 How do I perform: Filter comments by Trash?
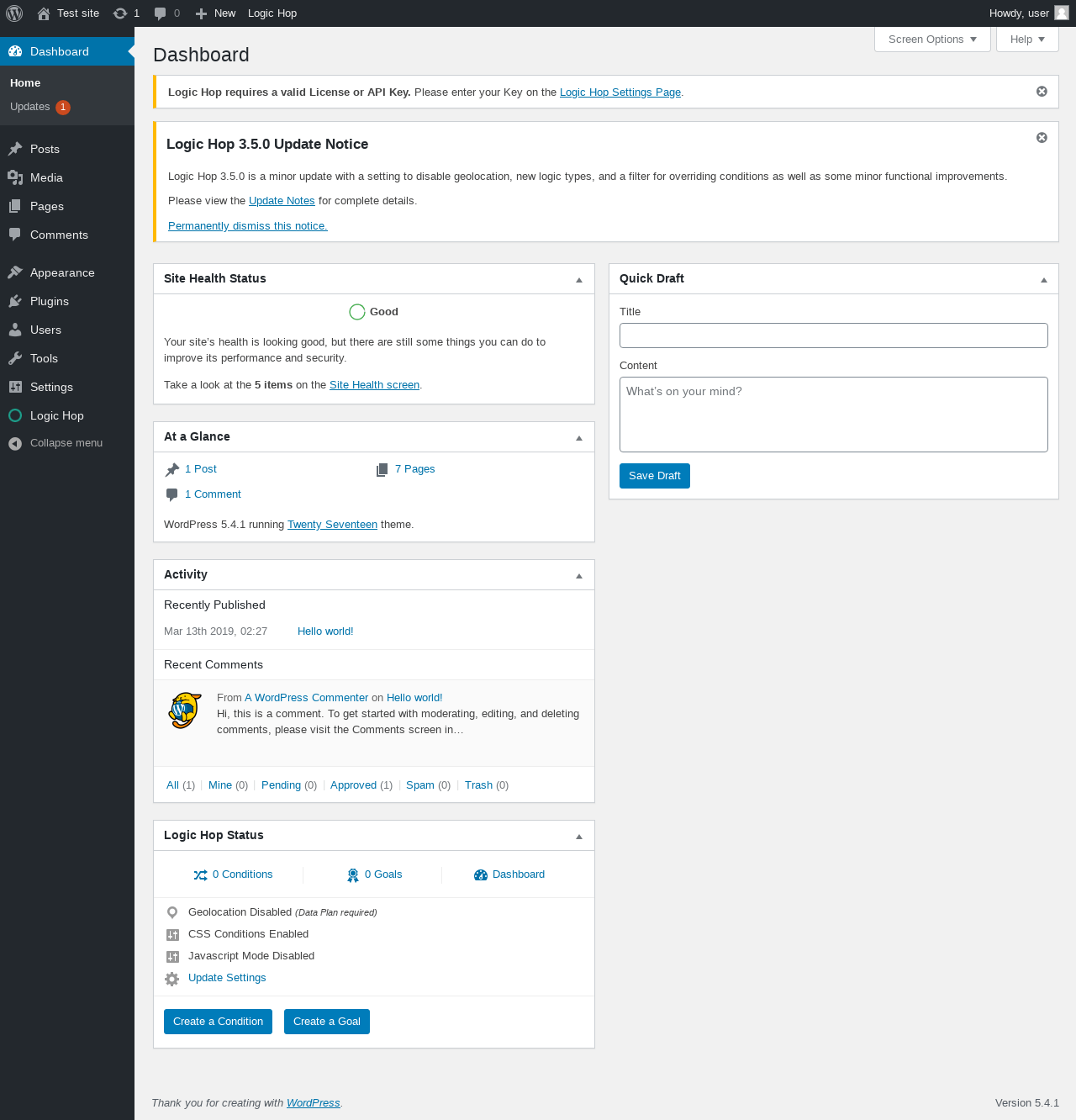tap(478, 785)
